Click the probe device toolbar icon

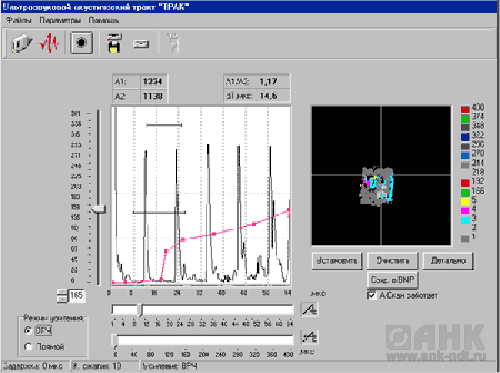(x=22, y=43)
